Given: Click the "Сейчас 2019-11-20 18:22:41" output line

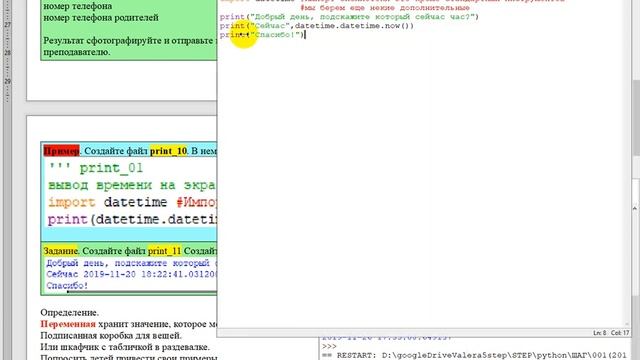Looking at the screenshot, I should 131,274.
